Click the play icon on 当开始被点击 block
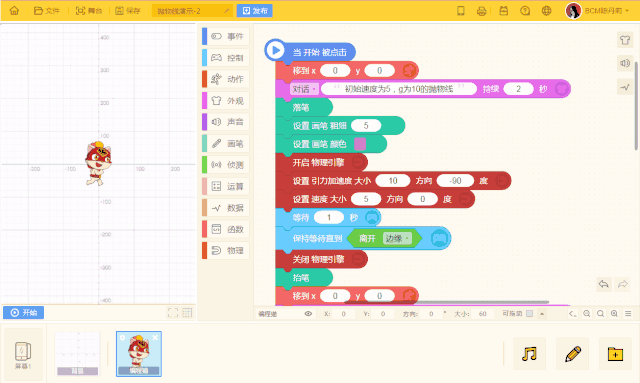The image size is (640, 383). pos(276,50)
